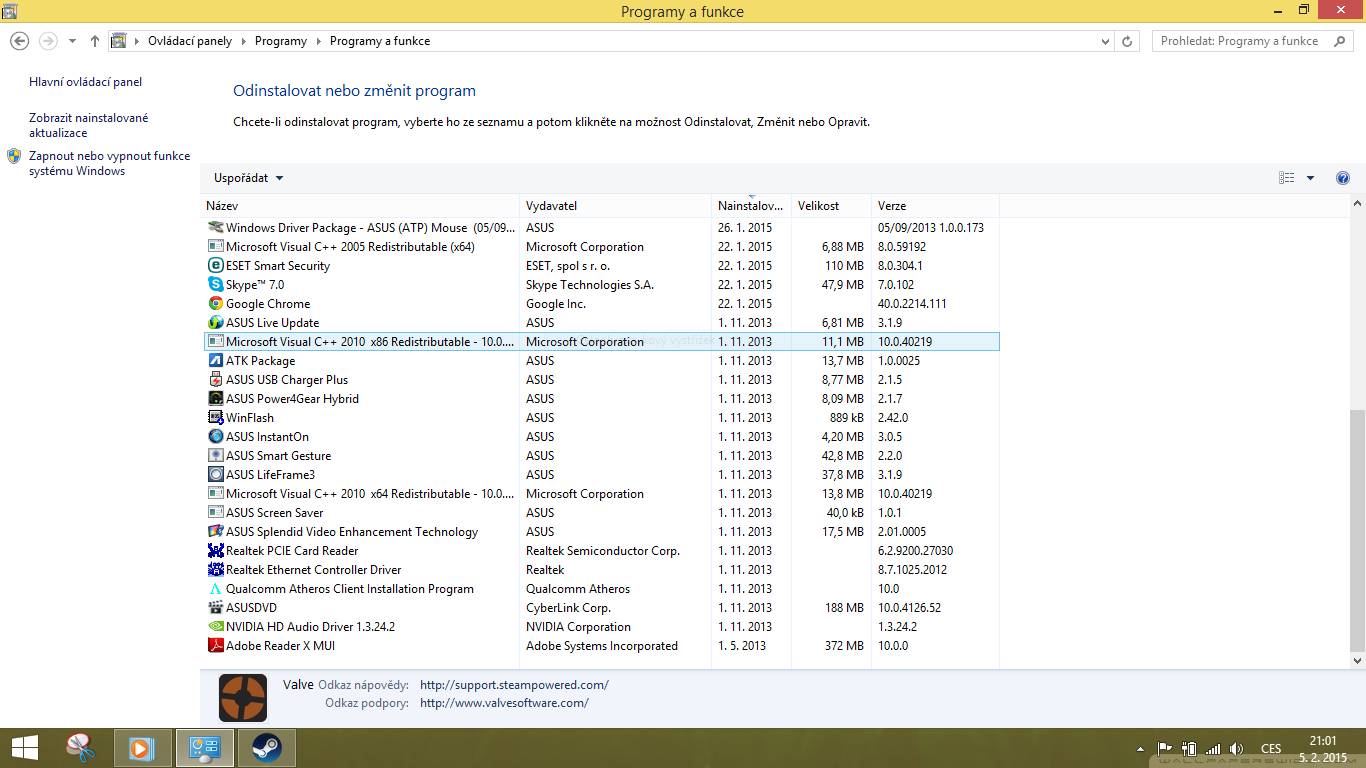1366x768 pixels.
Task: Click the scrollbar up arrow
Action: 1357,204
